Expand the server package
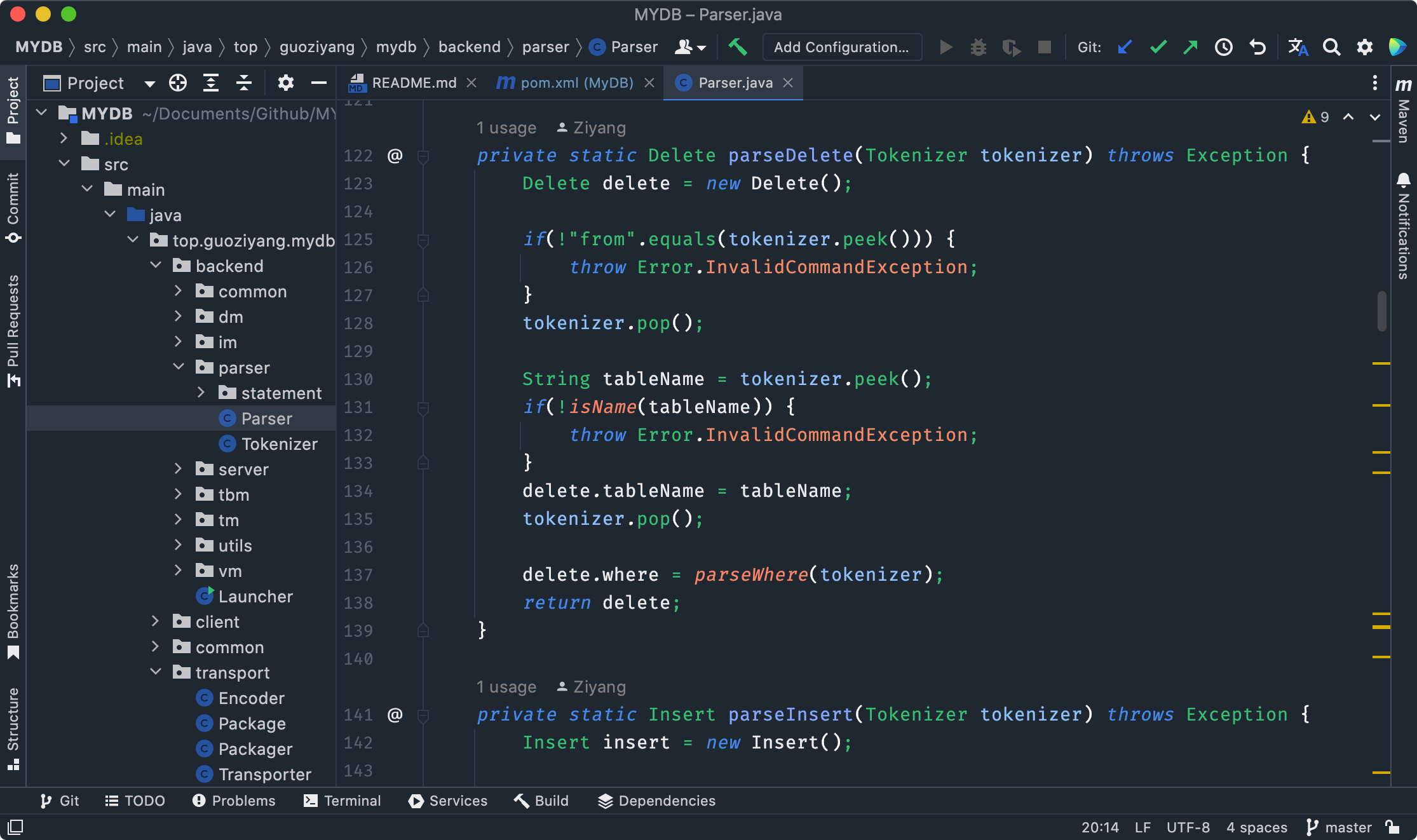The height and width of the screenshot is (840, 1417). click(178, 469)
